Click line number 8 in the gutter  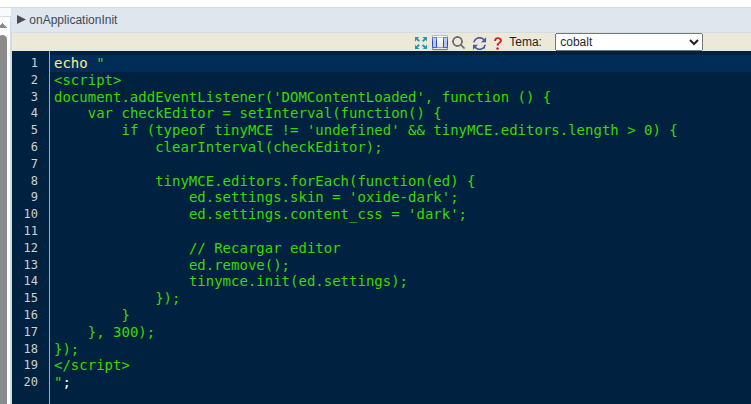coord(33,181)
